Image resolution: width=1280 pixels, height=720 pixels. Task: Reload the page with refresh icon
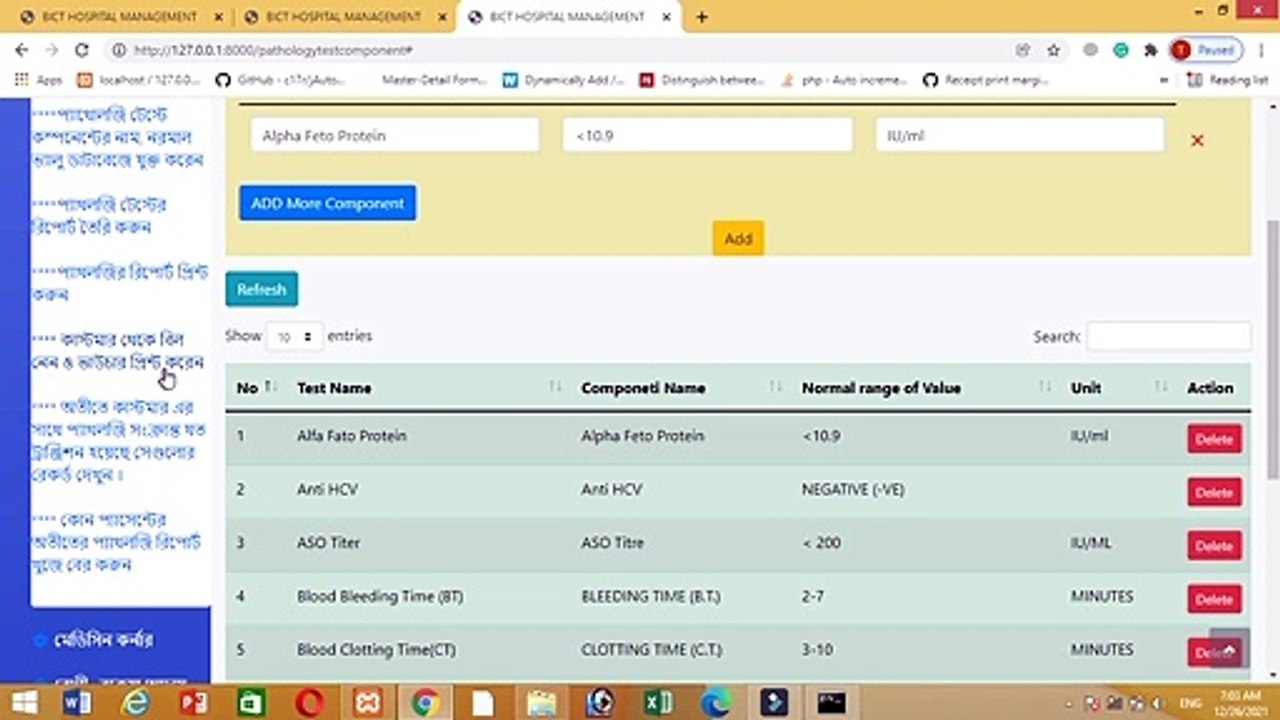click(x=82, y=50)
